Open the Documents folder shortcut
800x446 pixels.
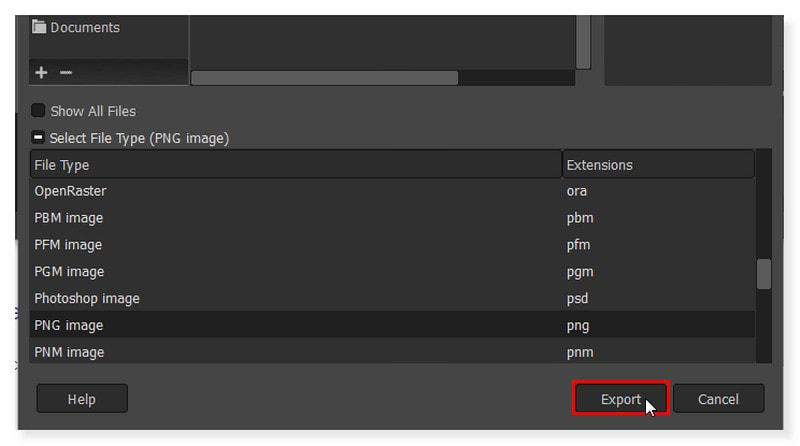click(84, 28)
